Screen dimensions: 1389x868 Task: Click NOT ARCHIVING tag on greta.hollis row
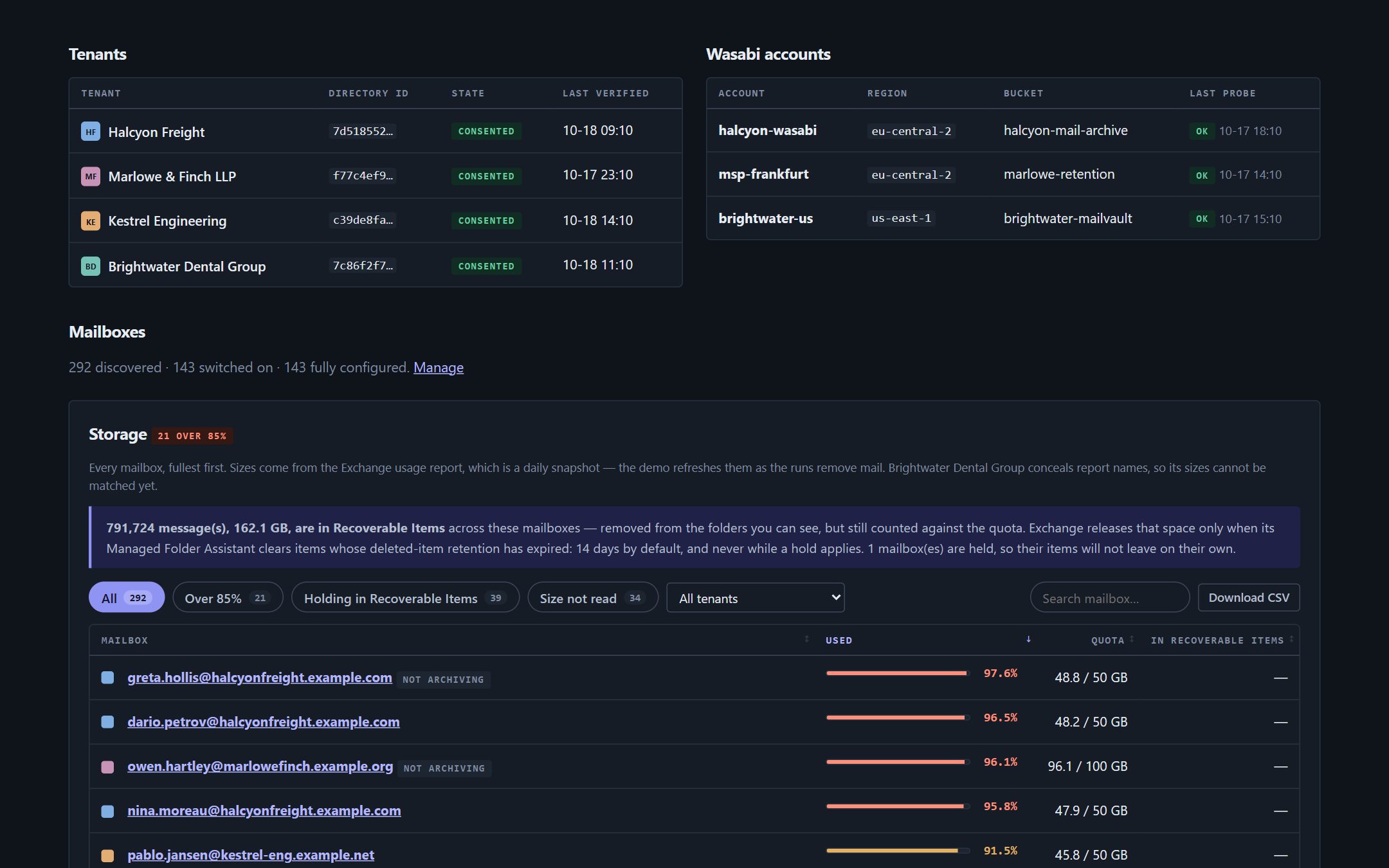(x=443, y=680)
